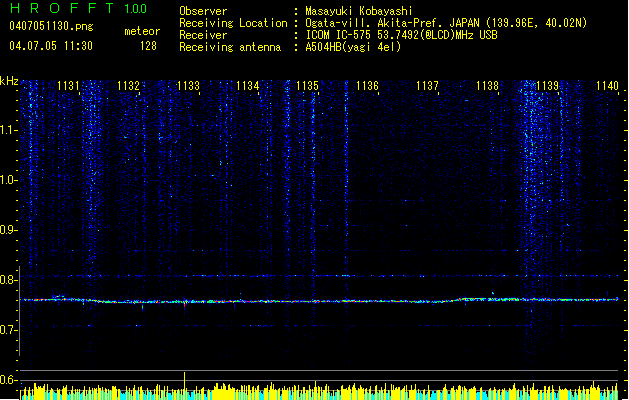Select the 1137 time marker

tap(427, 87)
